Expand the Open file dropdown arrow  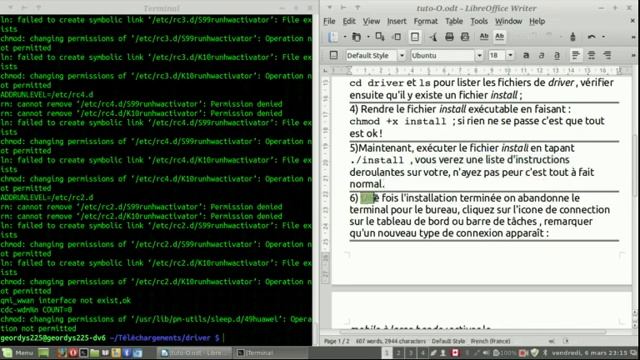368,37
